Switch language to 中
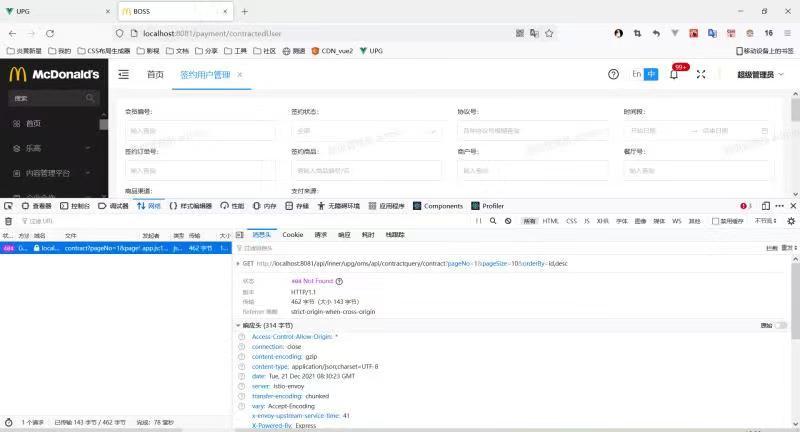The height and width of the screenshot is (432, 800). point(651,74)
